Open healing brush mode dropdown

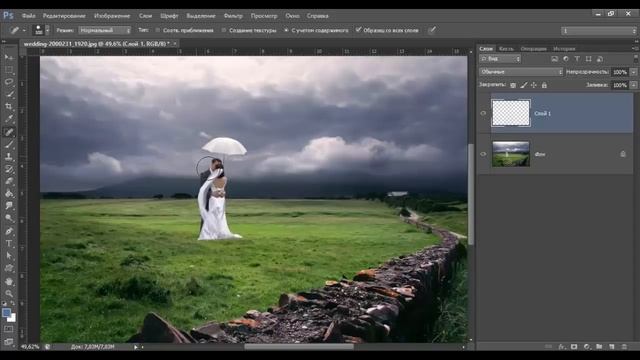coord(105,30)
